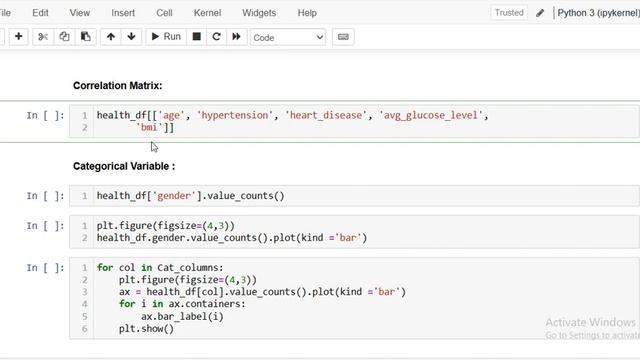Open the Kernel menu

(207, 13)
